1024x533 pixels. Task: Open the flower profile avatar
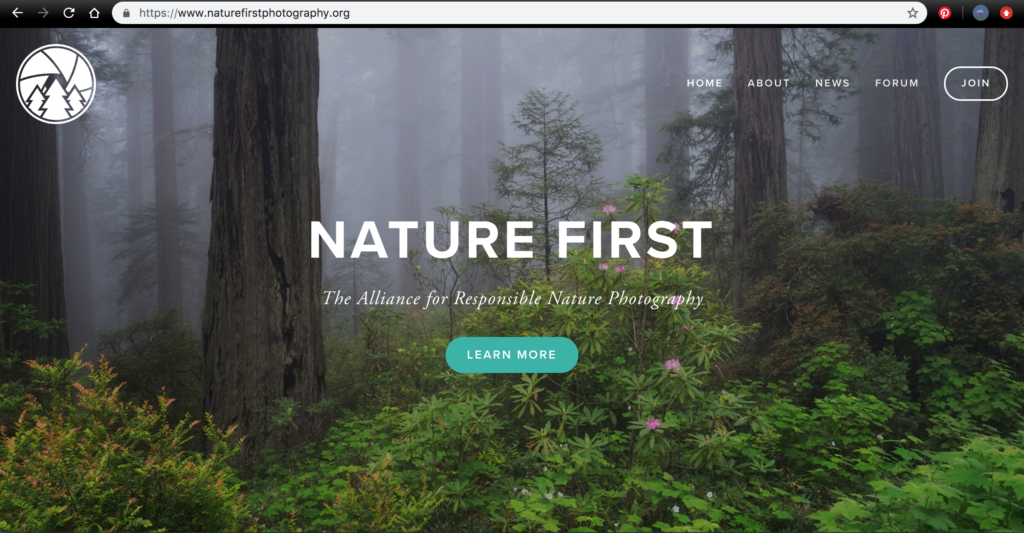click(980, 13)
